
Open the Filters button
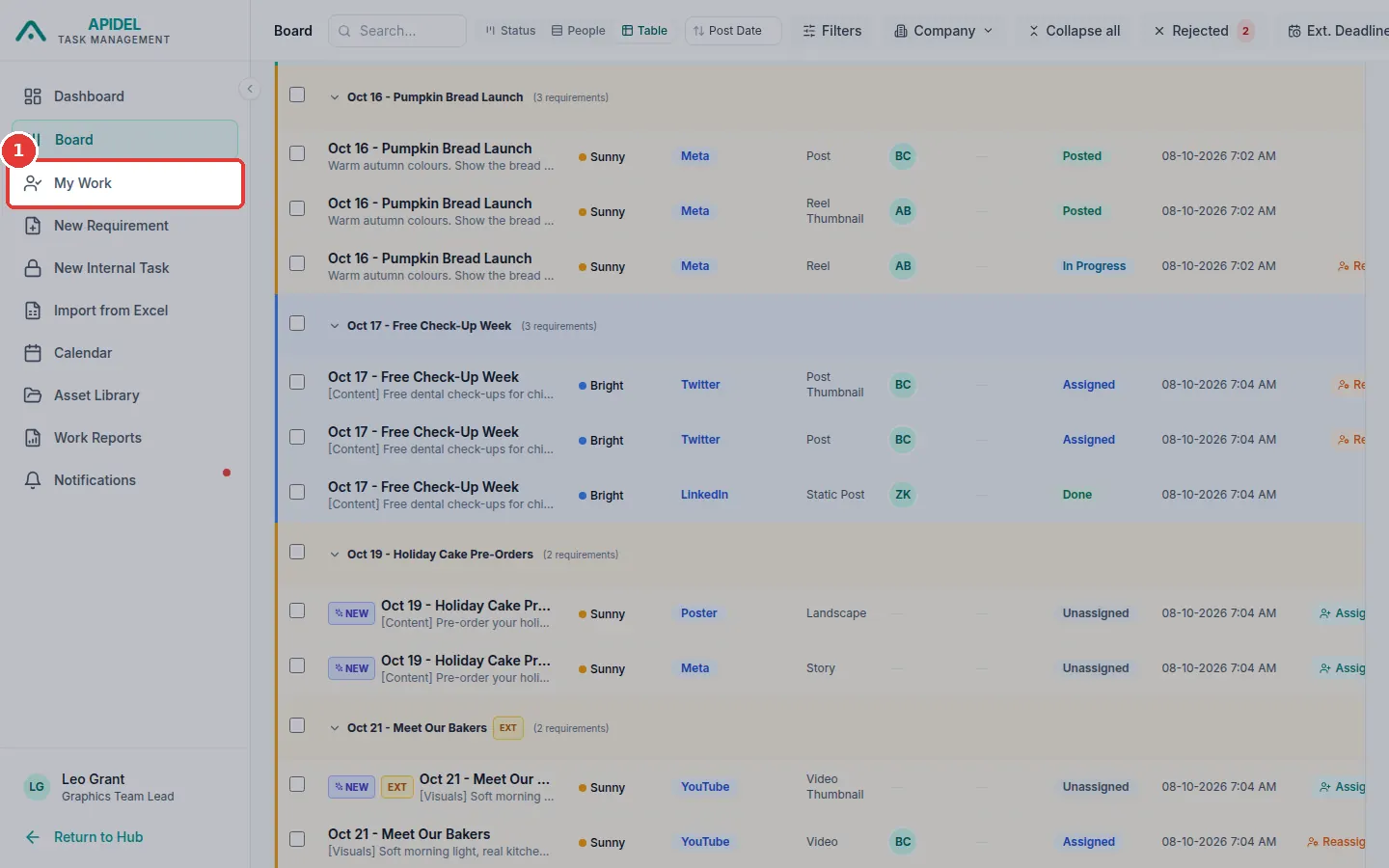[831, 31]
